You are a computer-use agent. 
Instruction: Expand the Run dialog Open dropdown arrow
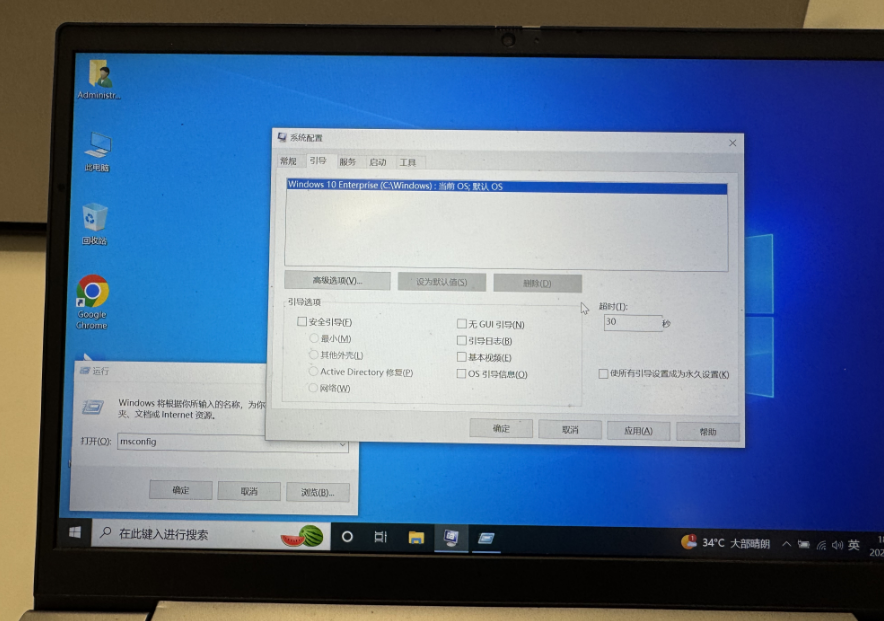[x=342, y=445]
